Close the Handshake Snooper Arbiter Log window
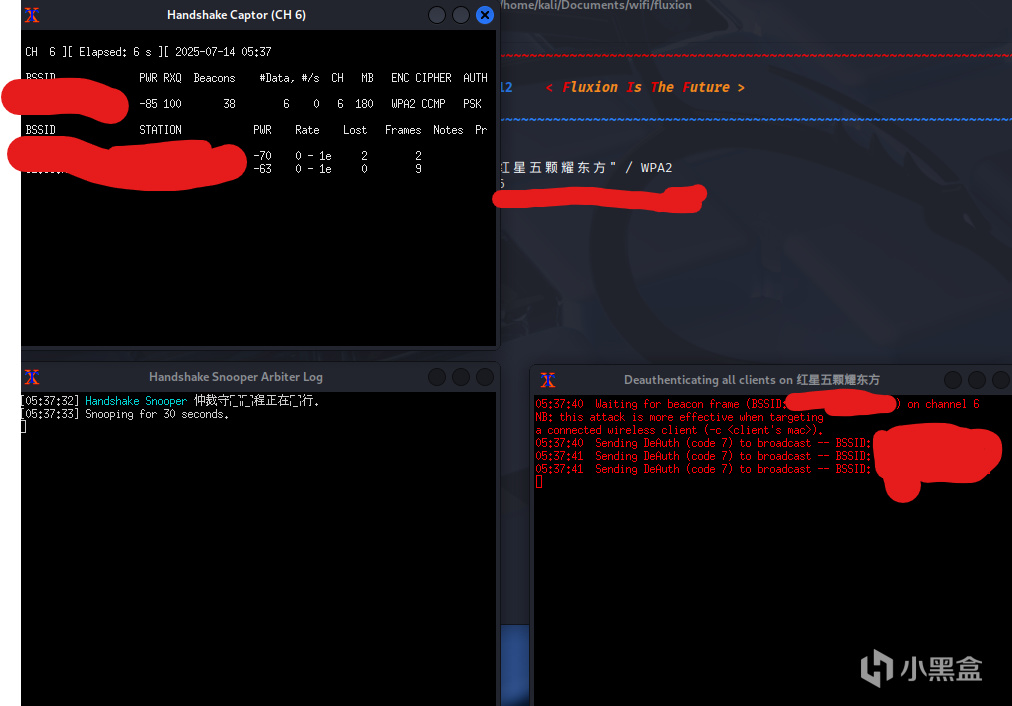Image resolution: width=1012 pixels, height=706 pixels. point(485,377)
